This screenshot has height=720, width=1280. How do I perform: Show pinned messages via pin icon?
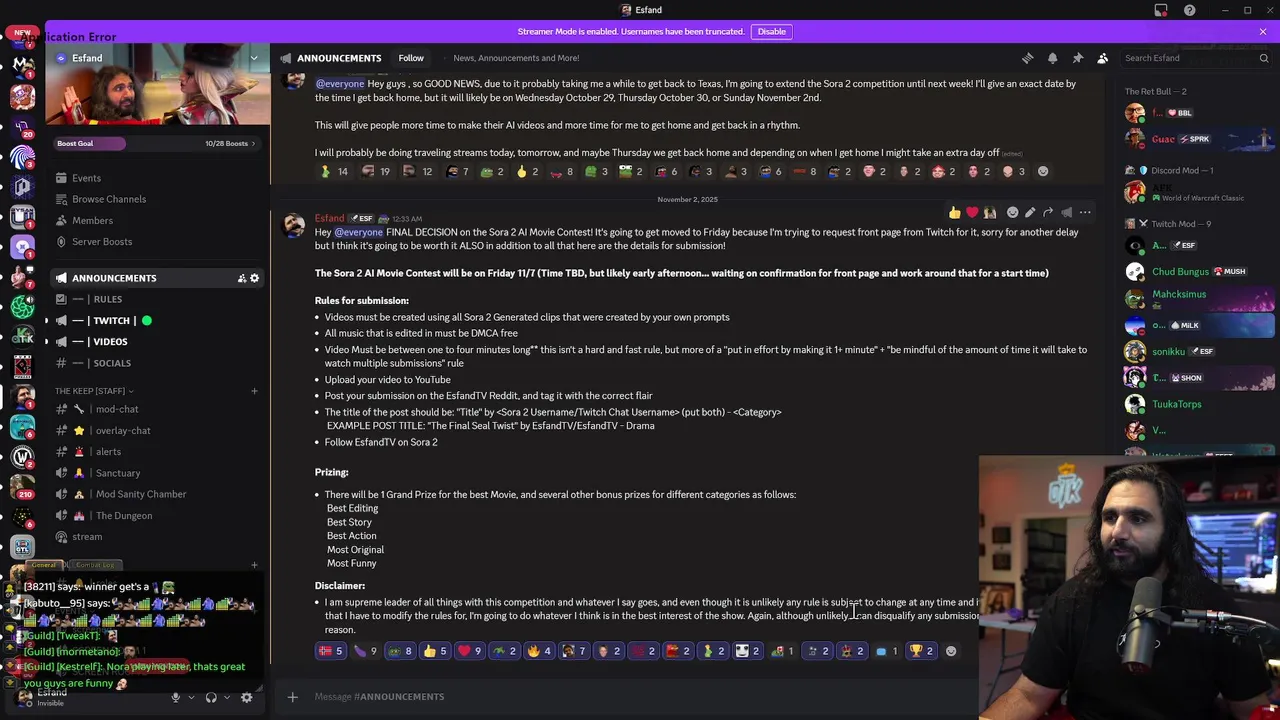1077,58
